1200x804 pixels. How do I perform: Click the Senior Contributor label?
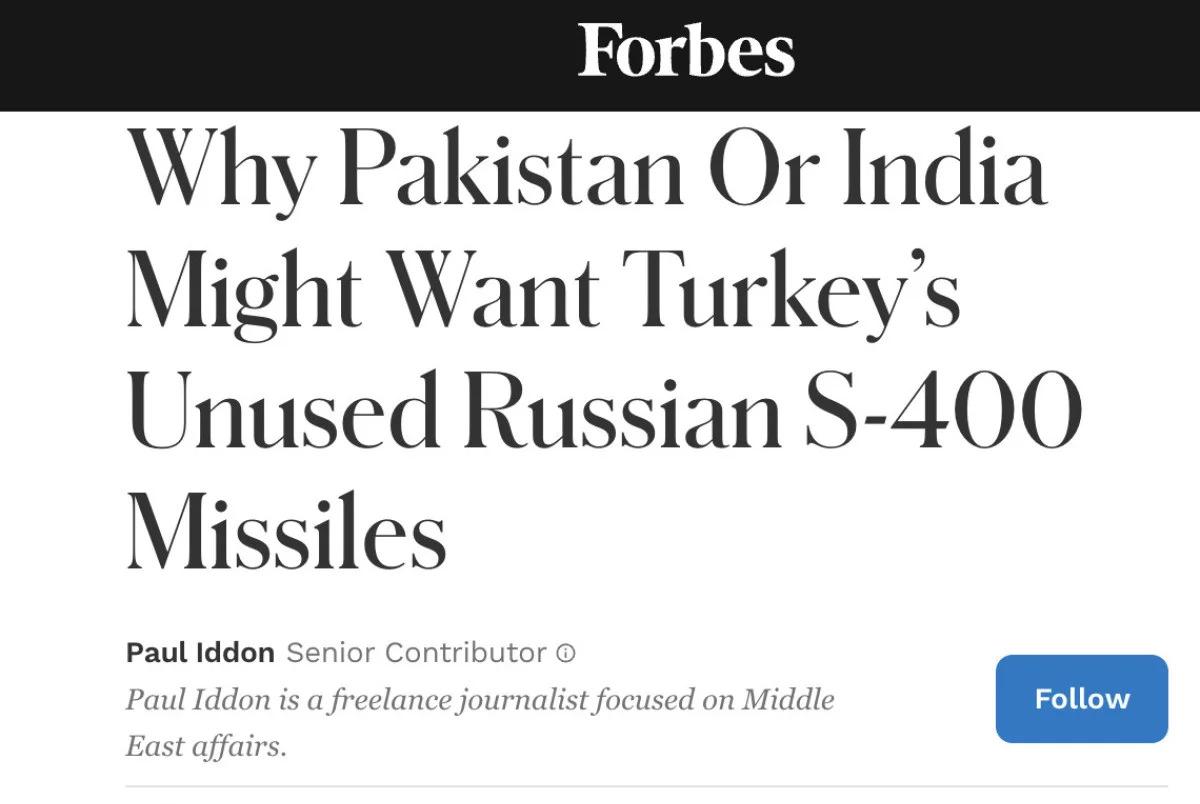pos(416,653)
